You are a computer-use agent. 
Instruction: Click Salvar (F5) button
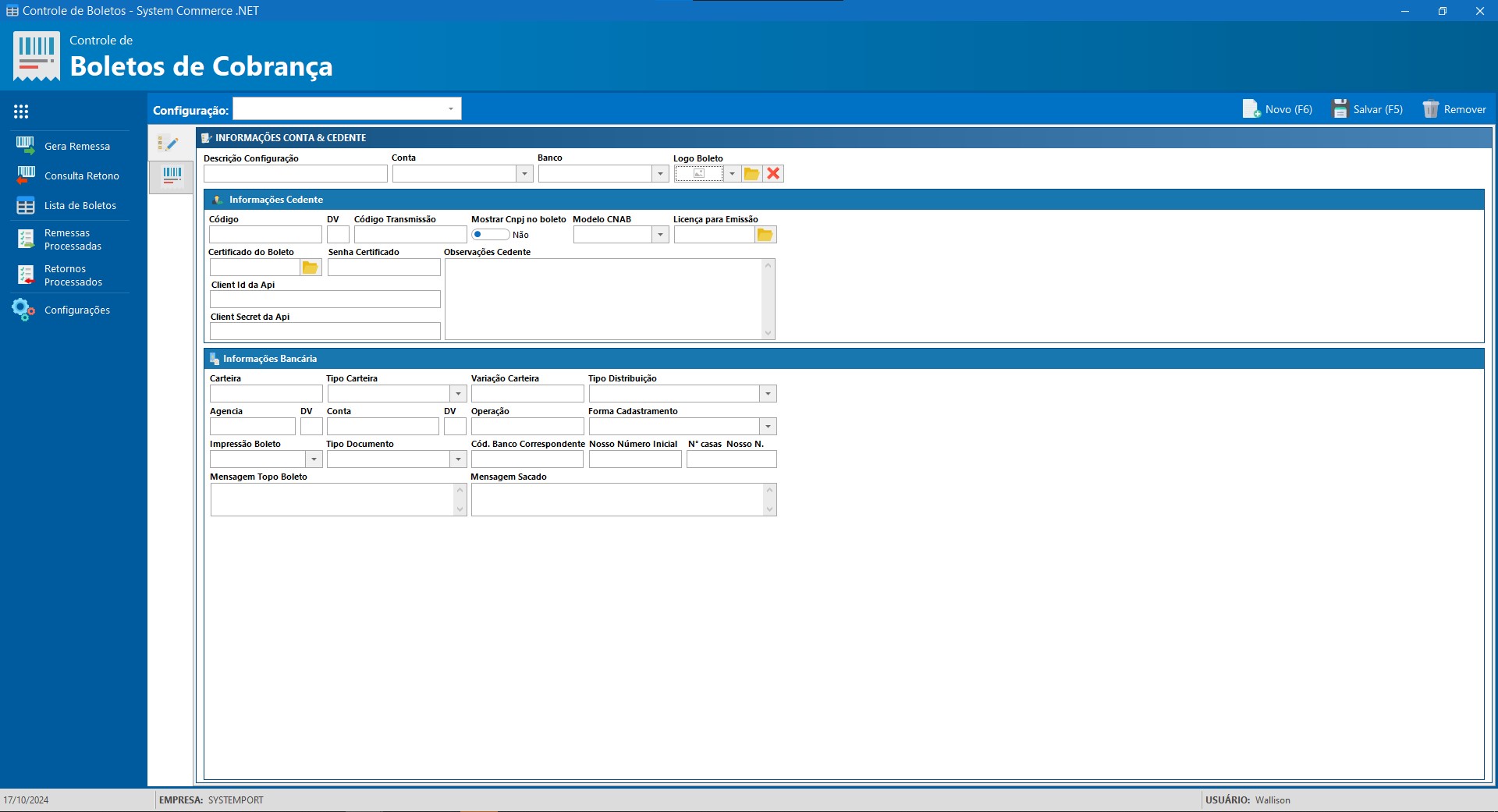1368,109
